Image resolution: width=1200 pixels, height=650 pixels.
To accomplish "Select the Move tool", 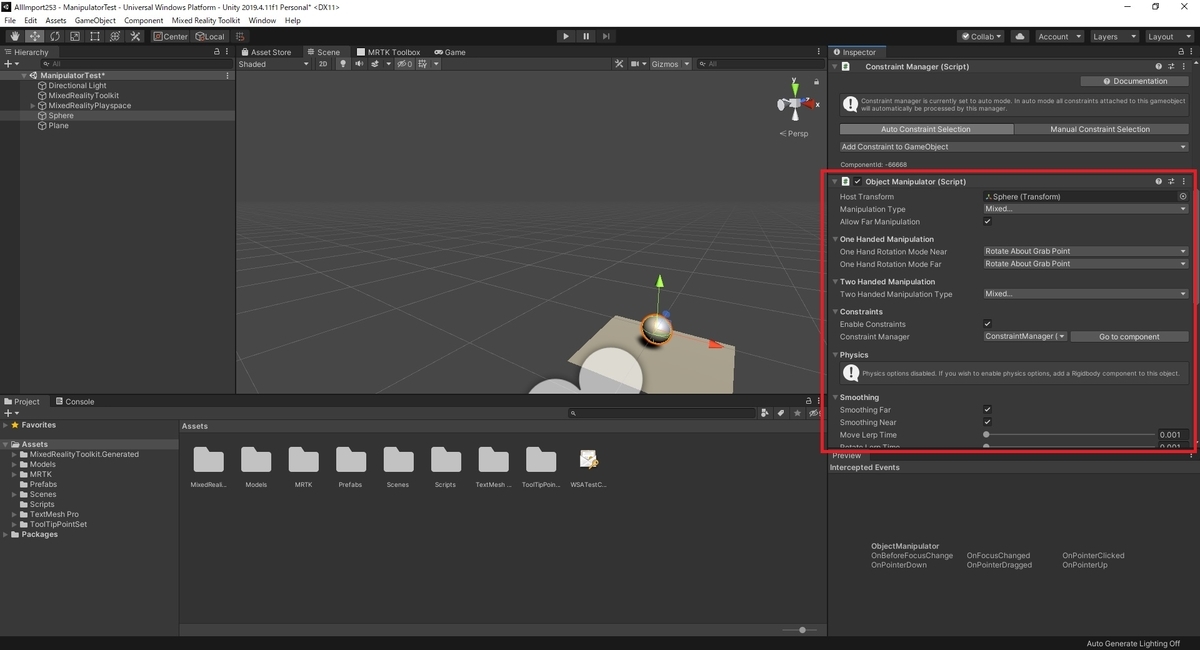I will click(x=35, y=36).
